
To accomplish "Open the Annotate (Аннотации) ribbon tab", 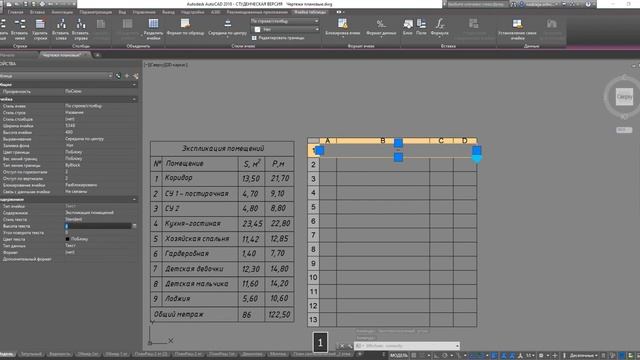I will click(62, 12).
